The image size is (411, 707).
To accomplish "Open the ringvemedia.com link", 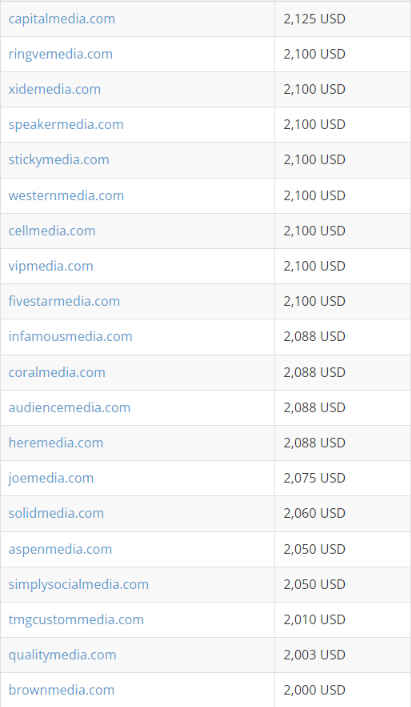I will 60,55.
